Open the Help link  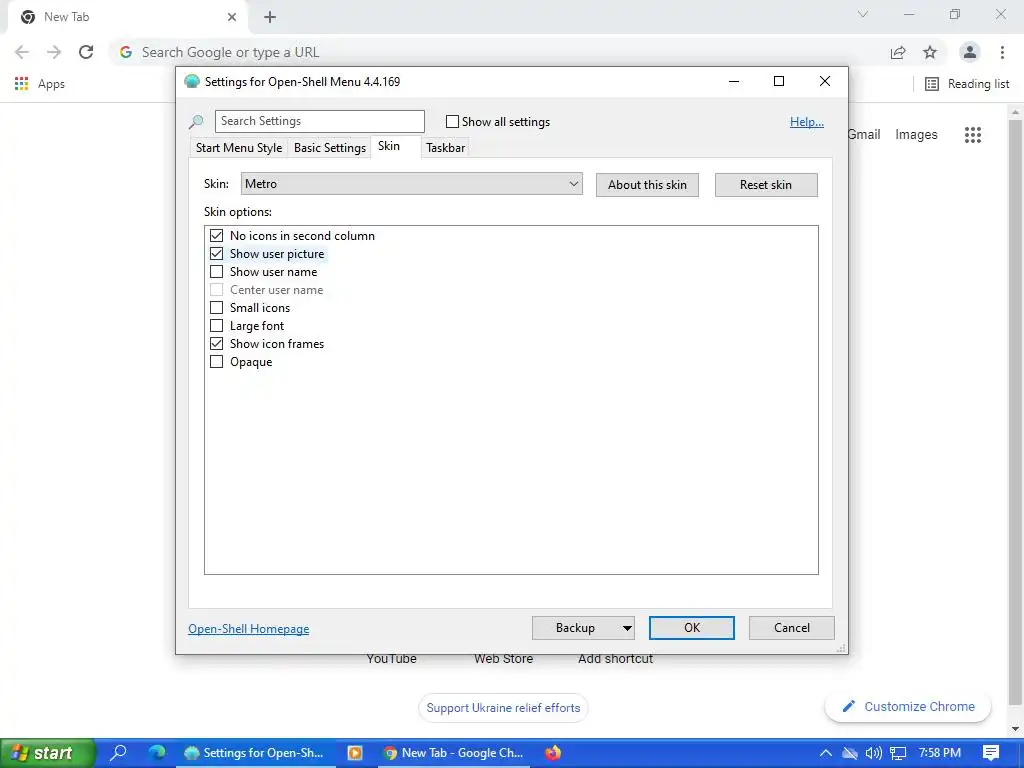pos(807,121)
